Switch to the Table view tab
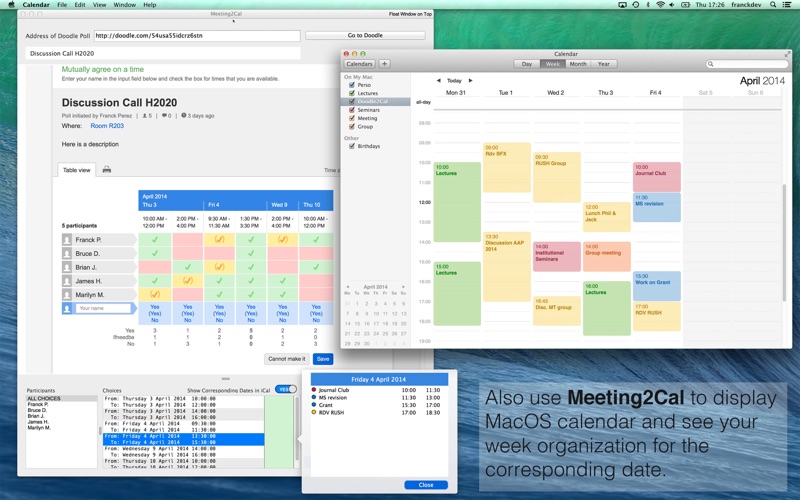The image size is (800, 500). coord(77,170)
